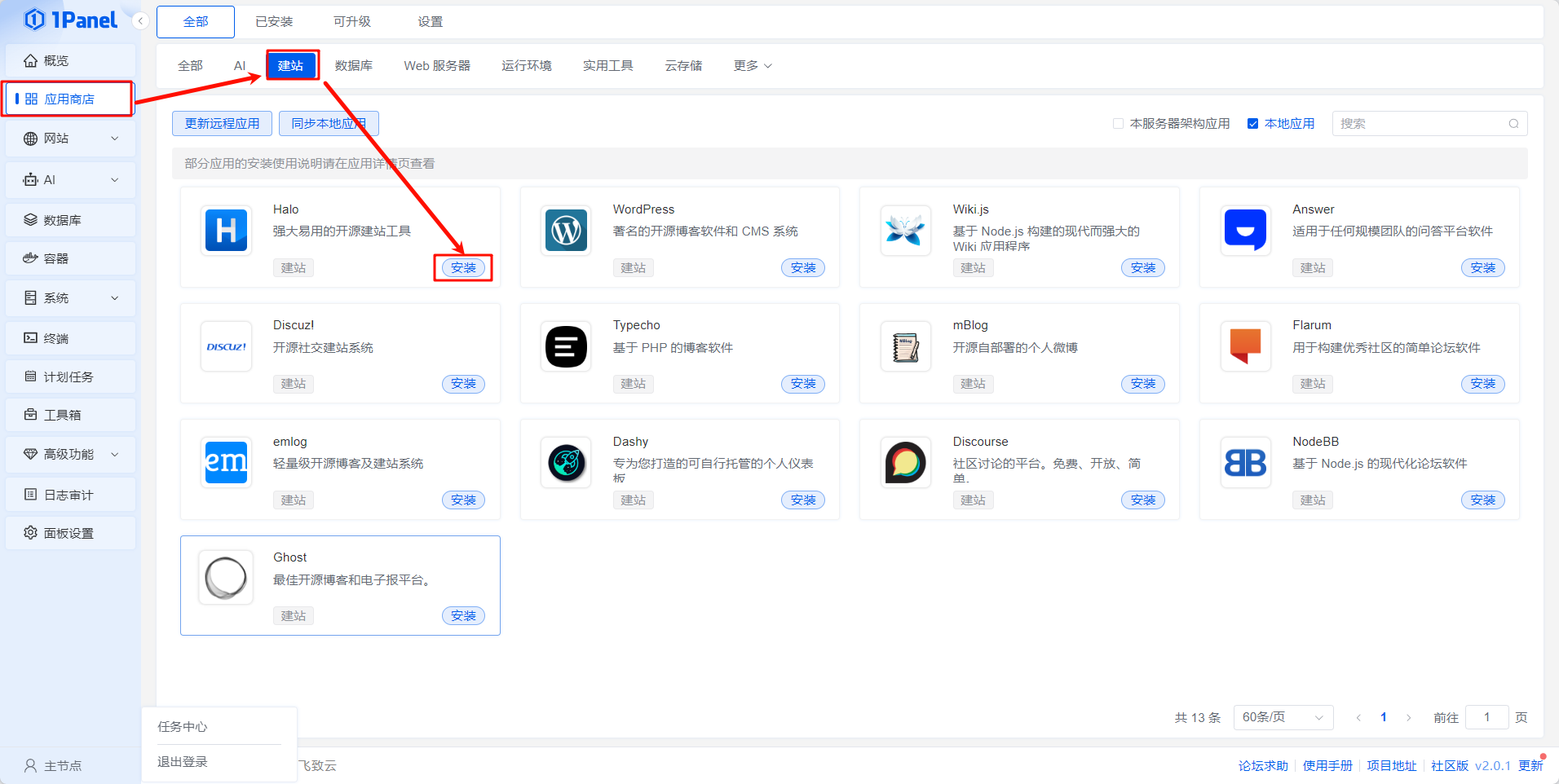Install the Ghost app
The height and width of the screenshot is (784, 1559).
click(463, 615)
